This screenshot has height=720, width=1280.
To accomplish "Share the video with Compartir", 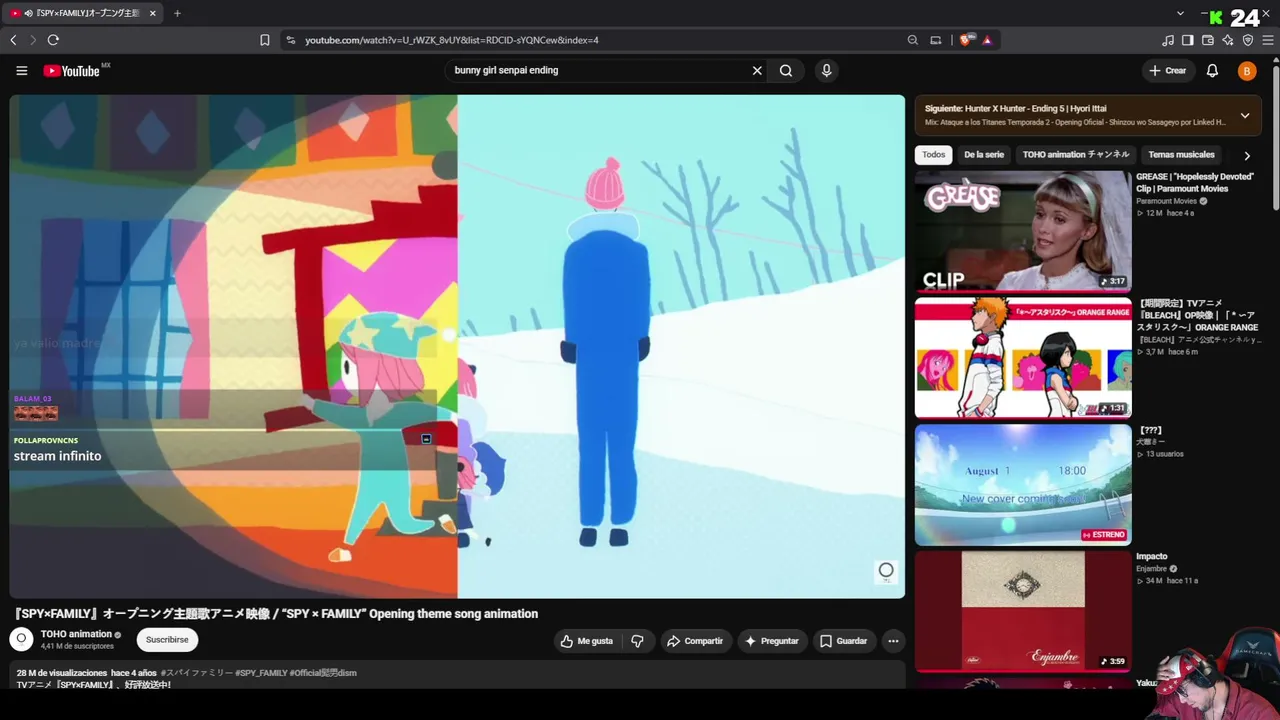I will (x=695, y=641).
